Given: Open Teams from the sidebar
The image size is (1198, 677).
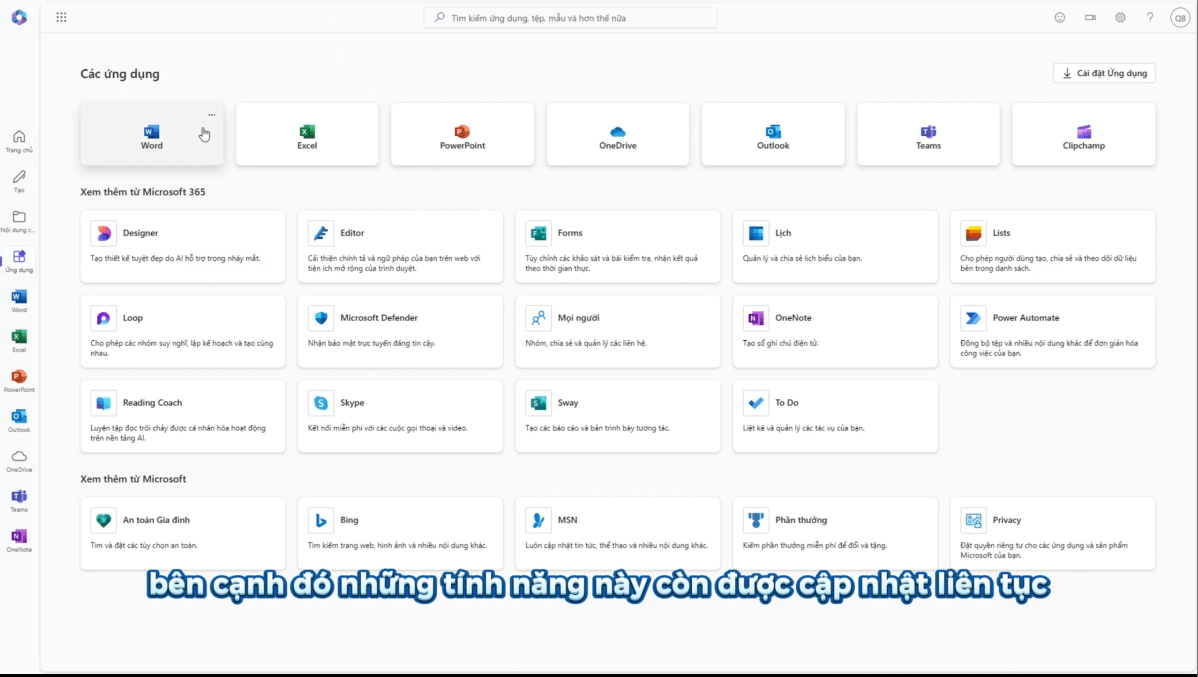Looking at the screenshot, I should tap(19, 501).
